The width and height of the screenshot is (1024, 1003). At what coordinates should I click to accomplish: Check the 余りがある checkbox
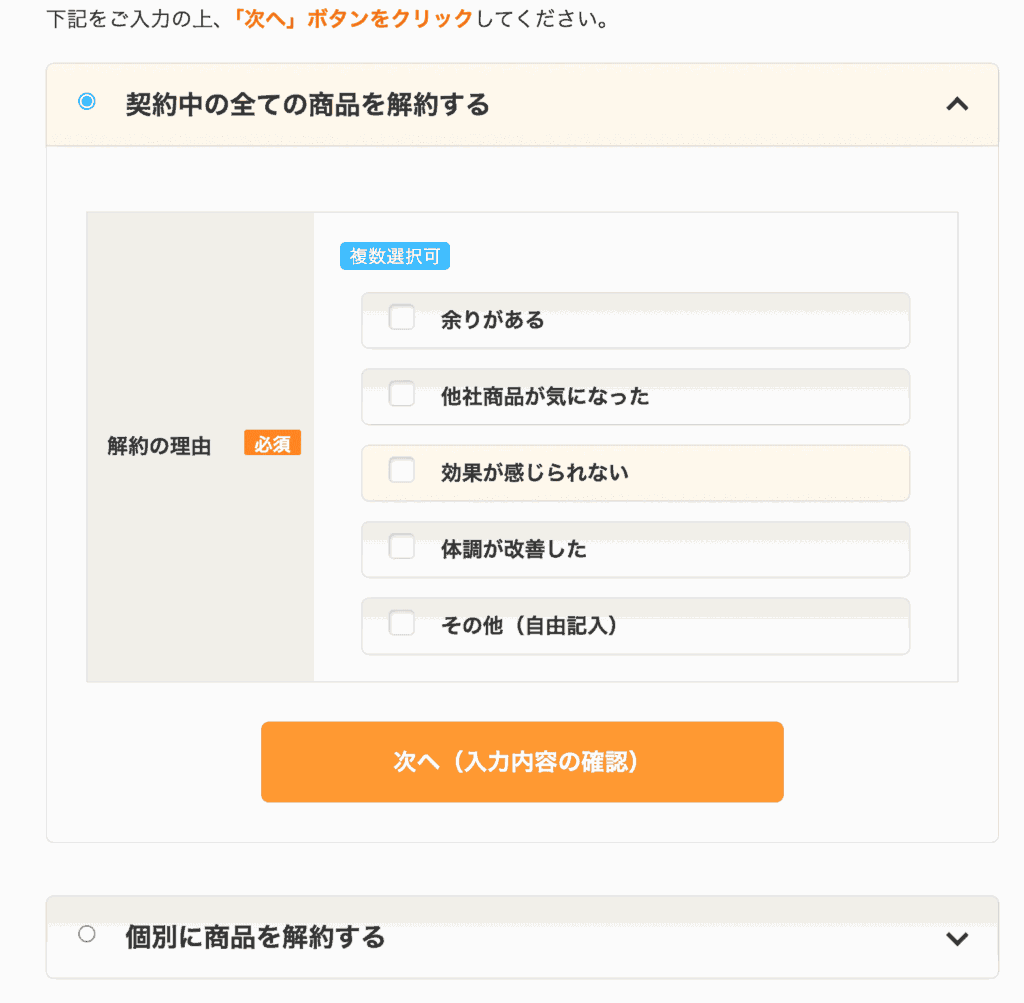(402, 318)
